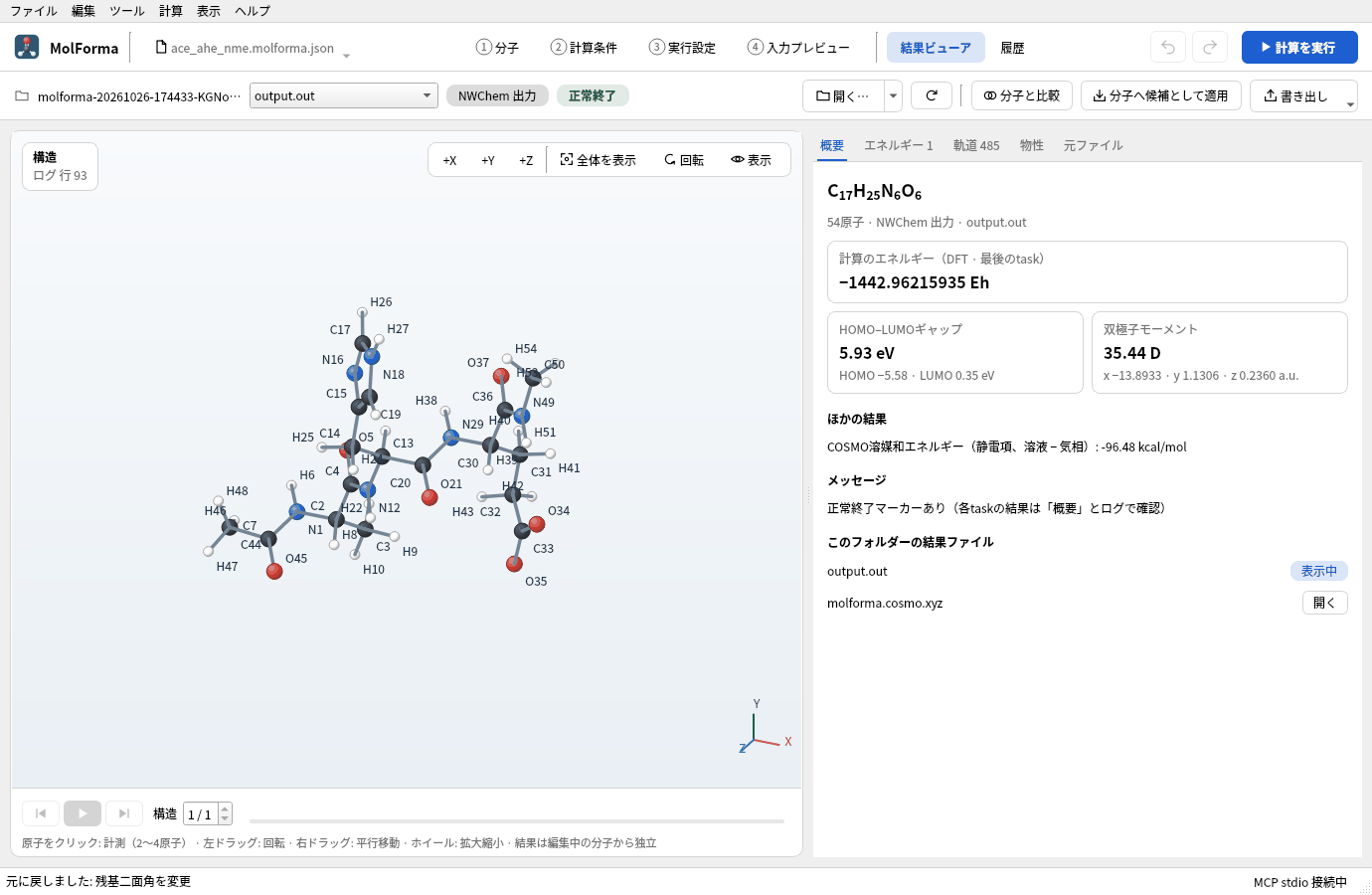Click atom N29 in the structure
Image resolution: width=1372 pixels, height=895 pixels.
tap(451, 438)
